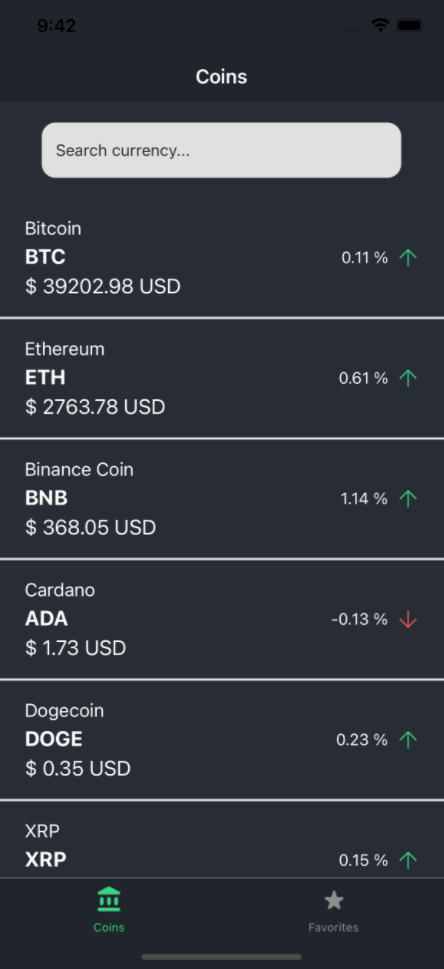Tap the green up arrow beside BTC
444x969 pixels.
408,257
